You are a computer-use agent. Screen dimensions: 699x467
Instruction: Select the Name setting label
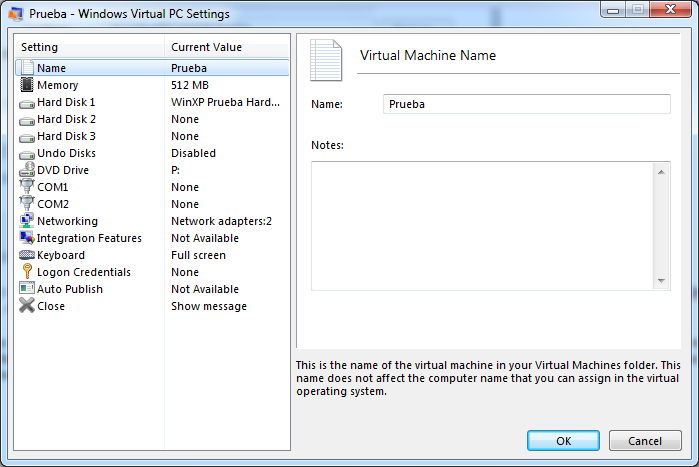tap(51, 68)
